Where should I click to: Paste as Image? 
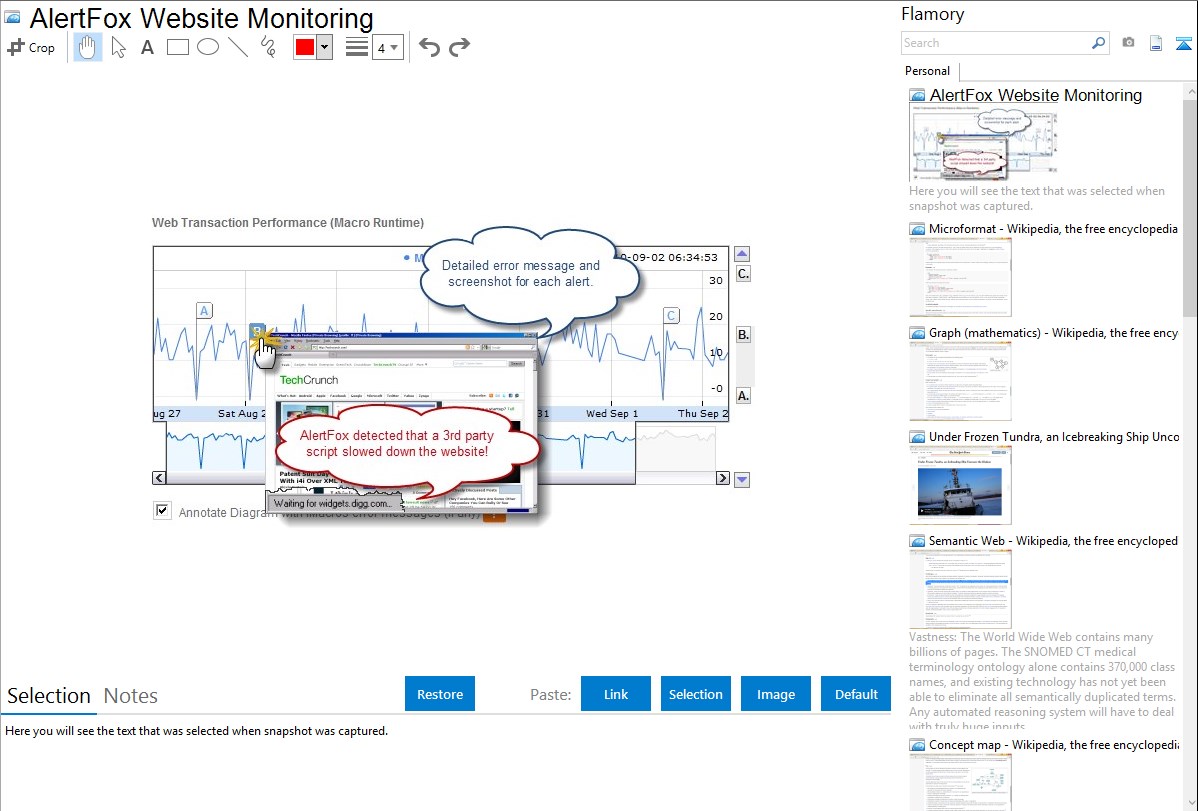775,694
